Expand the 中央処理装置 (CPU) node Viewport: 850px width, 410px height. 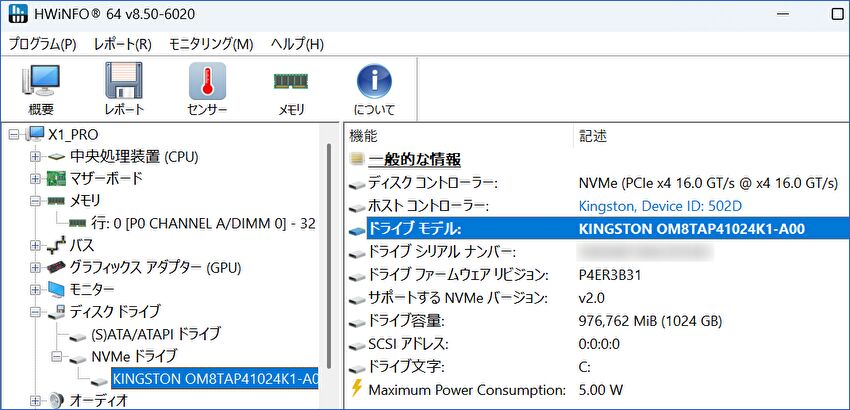(x=35, y=157)
